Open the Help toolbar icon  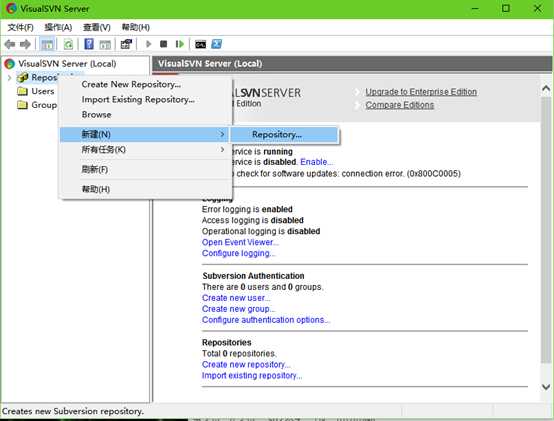pos(89,44)
